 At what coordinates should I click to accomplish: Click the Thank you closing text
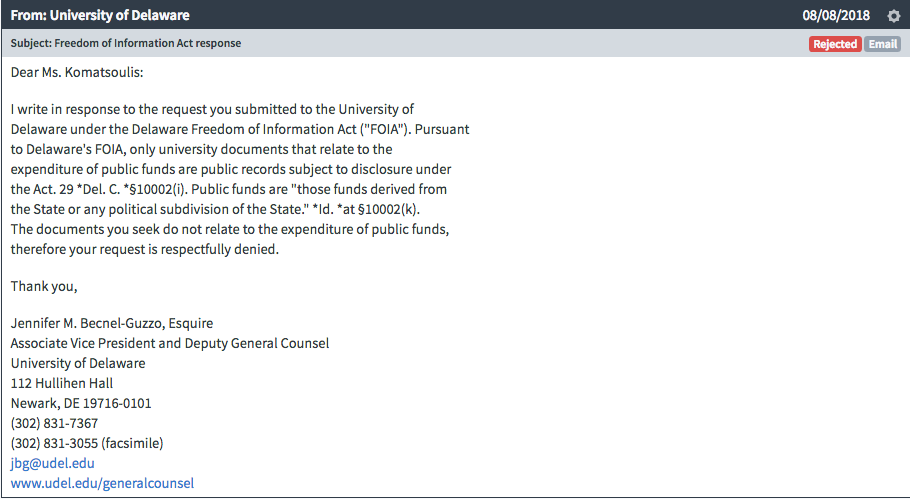pyautogui.click(x=44, y=286)
